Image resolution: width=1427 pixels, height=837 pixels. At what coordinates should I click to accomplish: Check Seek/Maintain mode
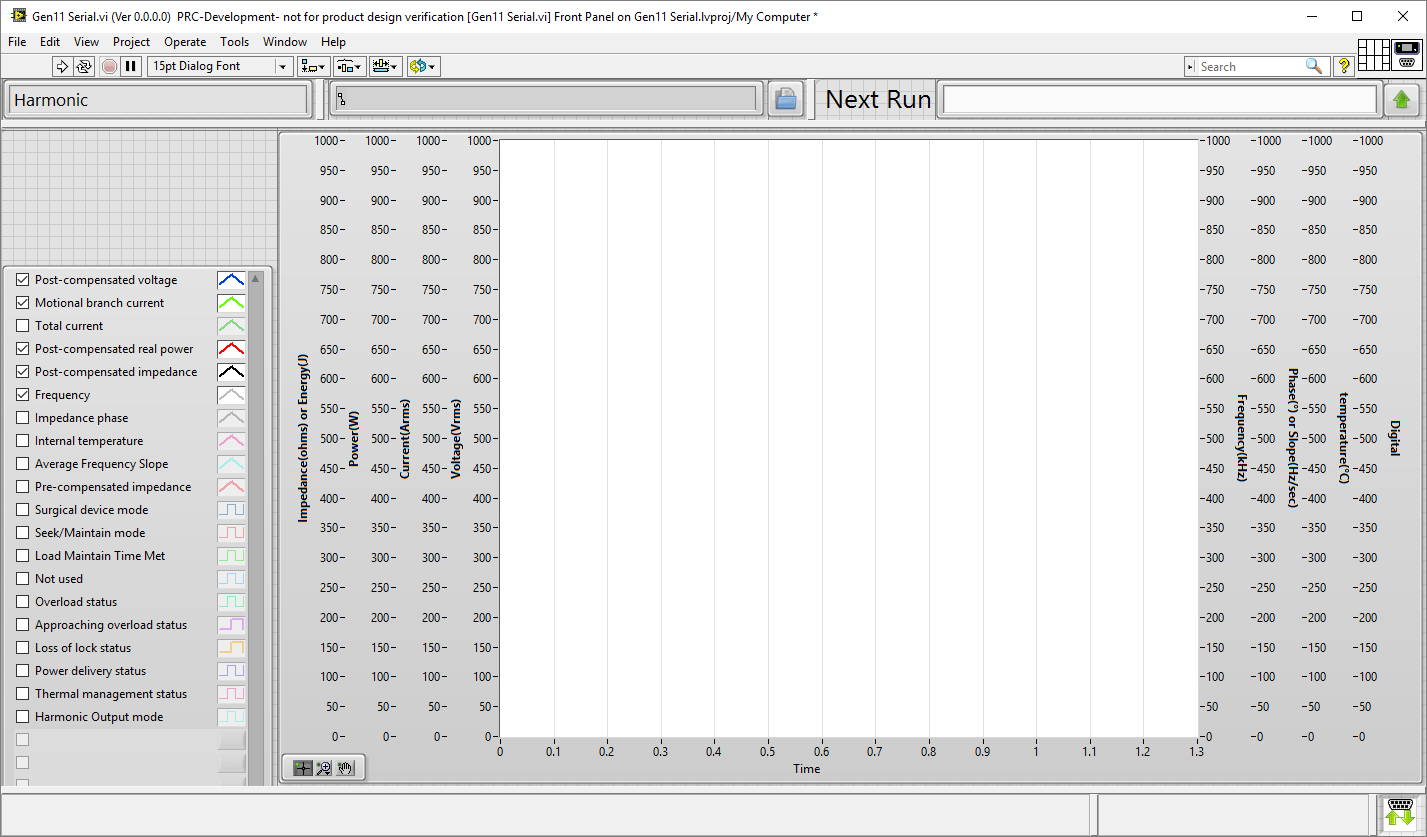[23, 533]
